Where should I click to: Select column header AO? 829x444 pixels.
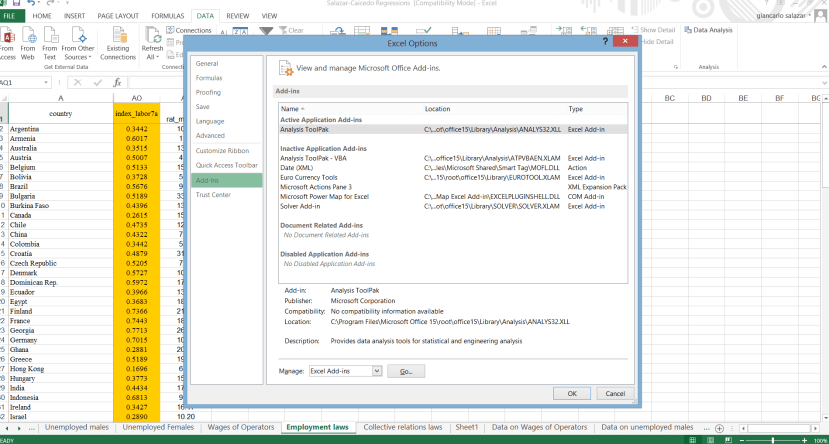click(x=137, y=98)
